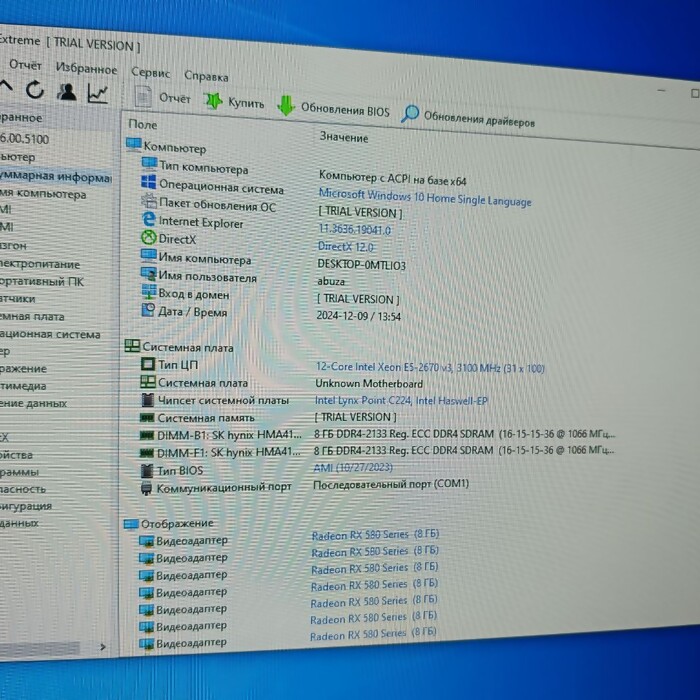Click the Internet Explorer icon

tap(148, 219)
